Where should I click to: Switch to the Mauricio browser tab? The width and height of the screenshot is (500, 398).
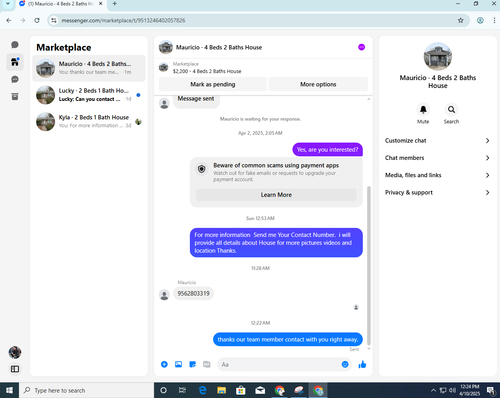pyautogui.click(x=60, y=4)
